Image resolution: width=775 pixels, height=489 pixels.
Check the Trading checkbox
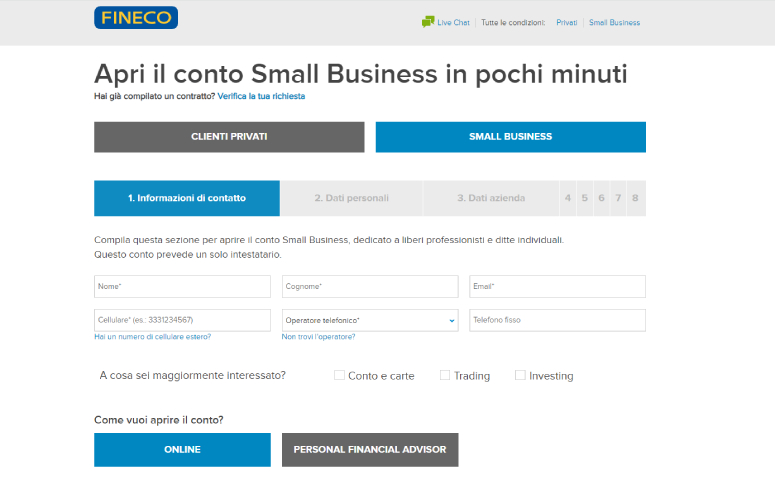445,375
